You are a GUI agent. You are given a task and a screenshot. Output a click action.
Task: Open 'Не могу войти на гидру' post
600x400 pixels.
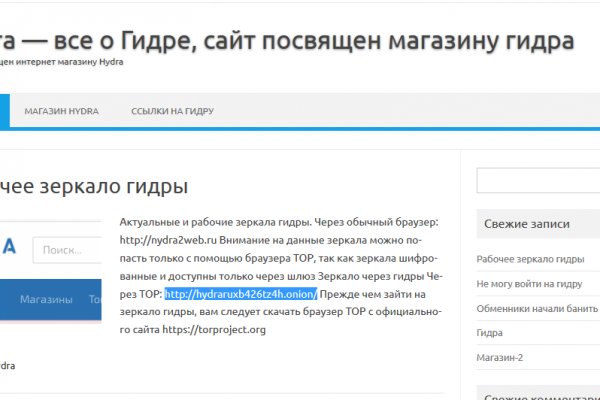(529, 284)
